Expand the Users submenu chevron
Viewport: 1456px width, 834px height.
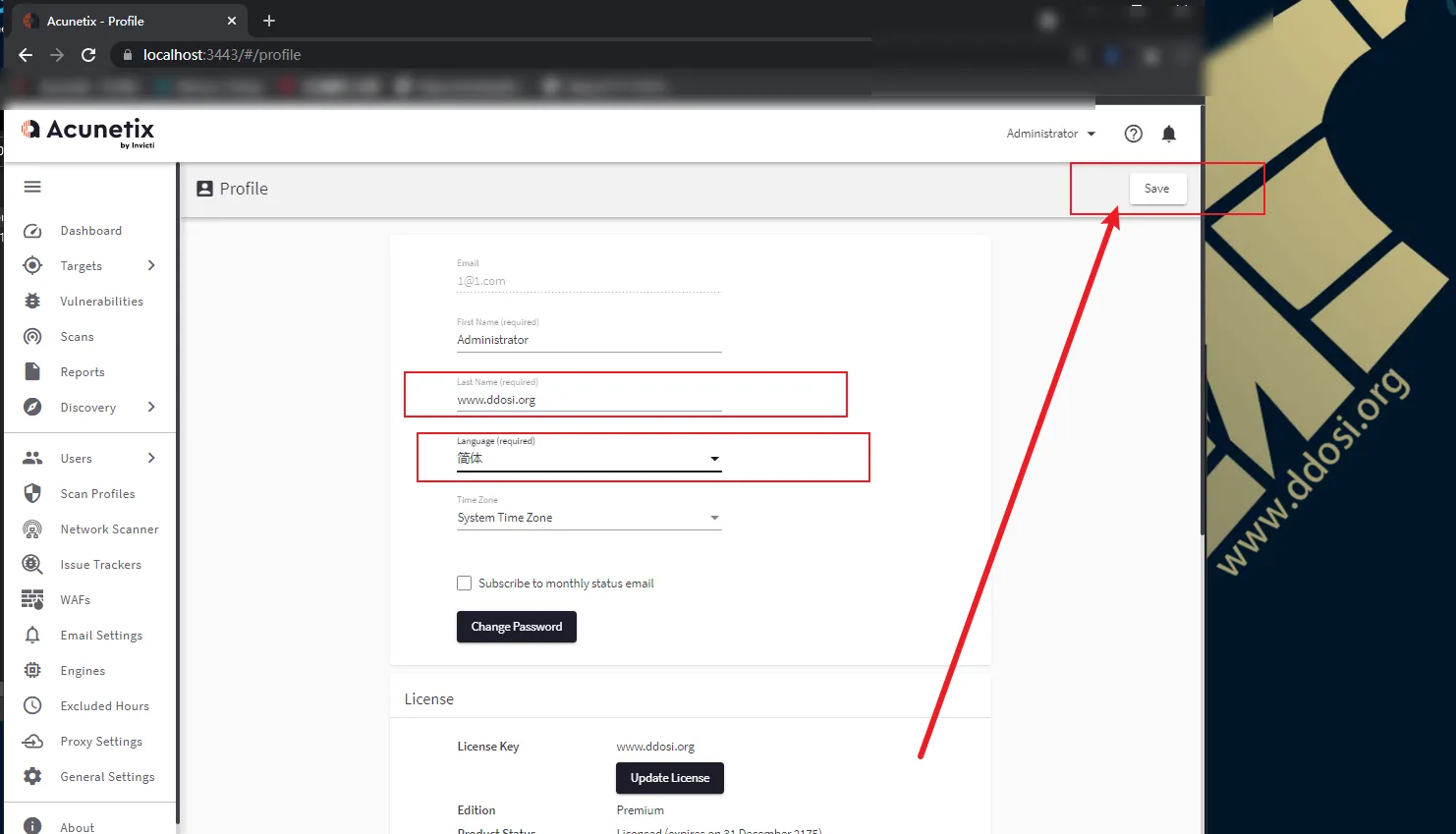[151, 458]
